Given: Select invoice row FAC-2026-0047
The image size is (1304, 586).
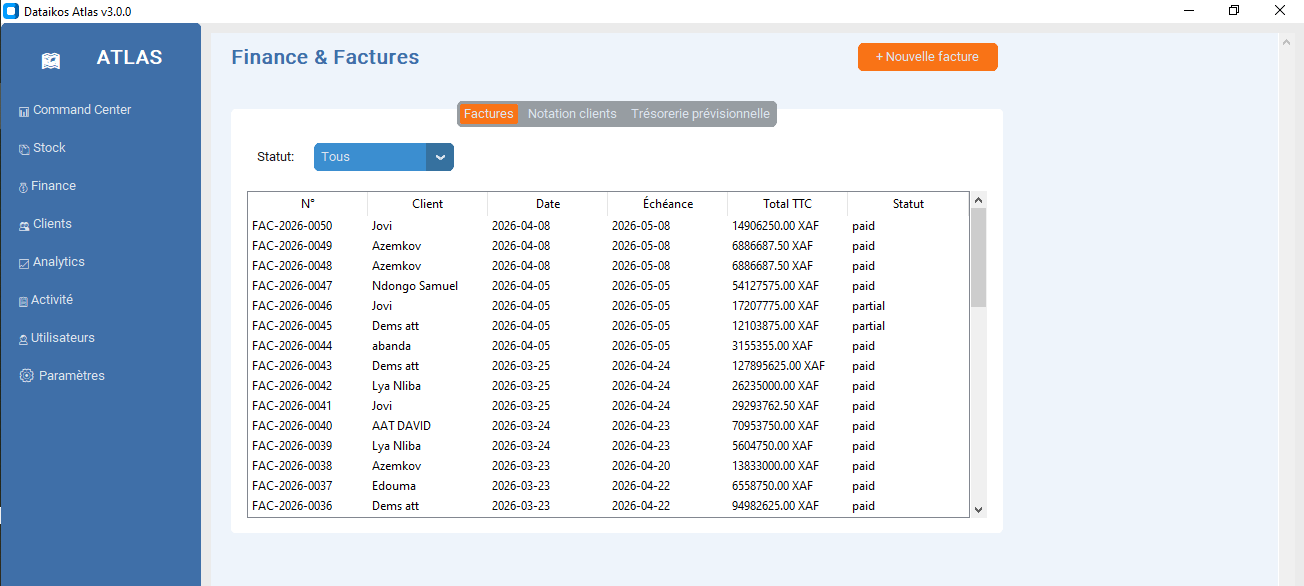Looking at the screenshot, I should click(x=608, y=286).
